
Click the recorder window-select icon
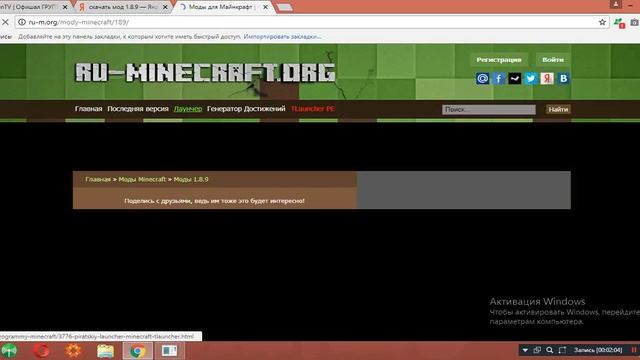pyautogui.click(x=537, y=350)
